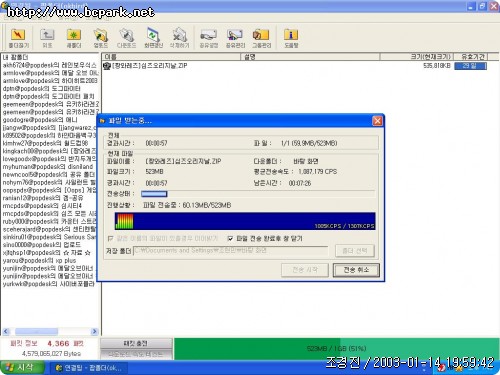Click the 삭제하기 delete toolbar icon

click(x=179, y=38)
